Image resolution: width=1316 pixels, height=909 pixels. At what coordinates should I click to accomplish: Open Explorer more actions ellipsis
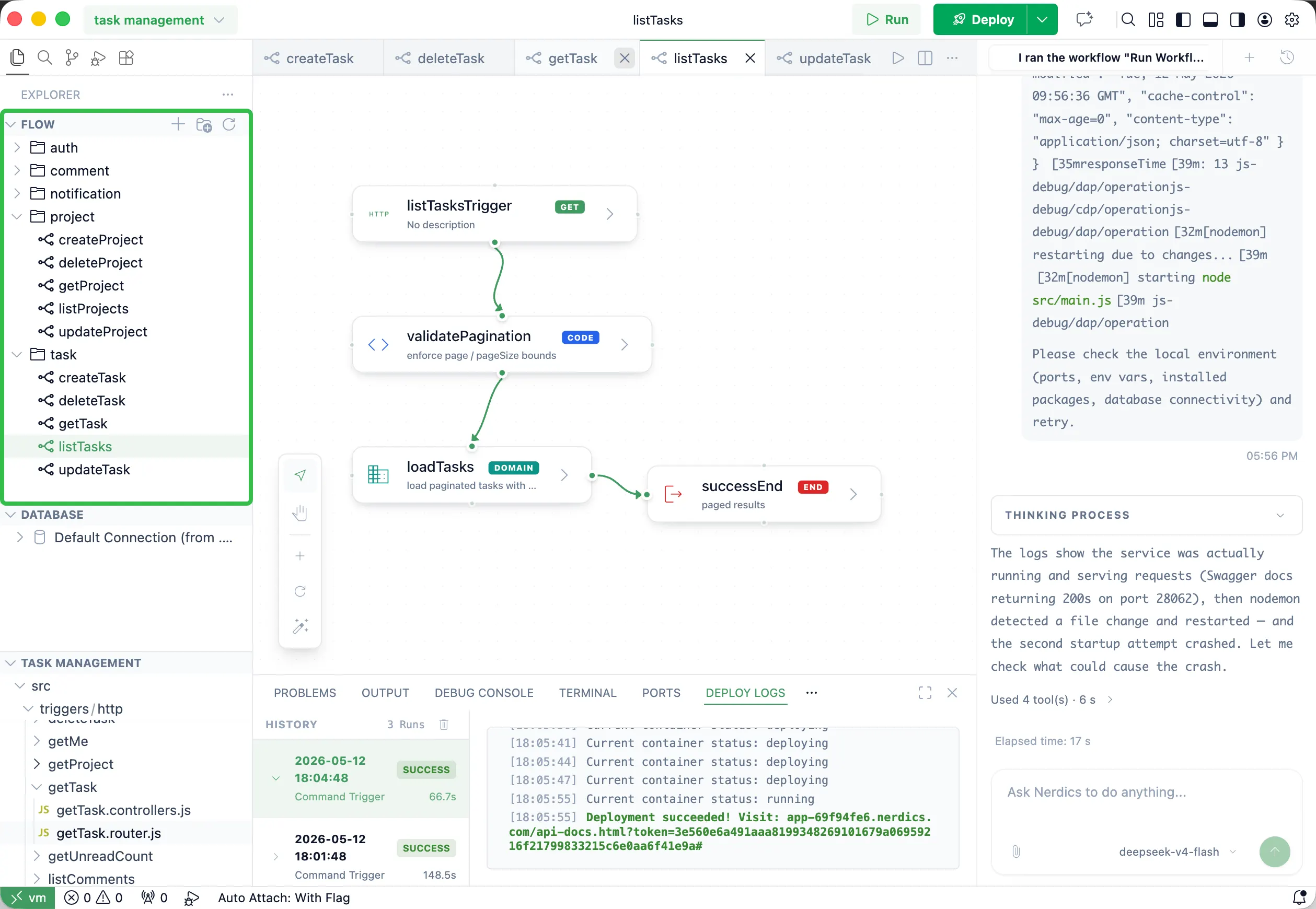tap(228, 94)
